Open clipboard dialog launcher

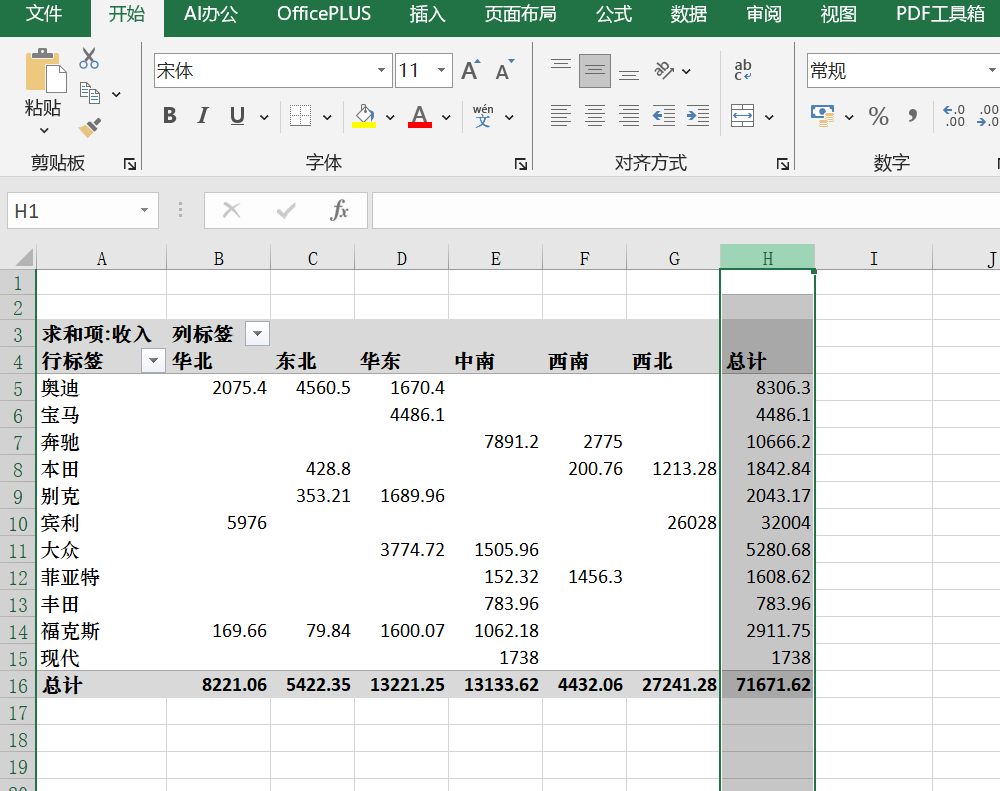click(x=130, y=164)
